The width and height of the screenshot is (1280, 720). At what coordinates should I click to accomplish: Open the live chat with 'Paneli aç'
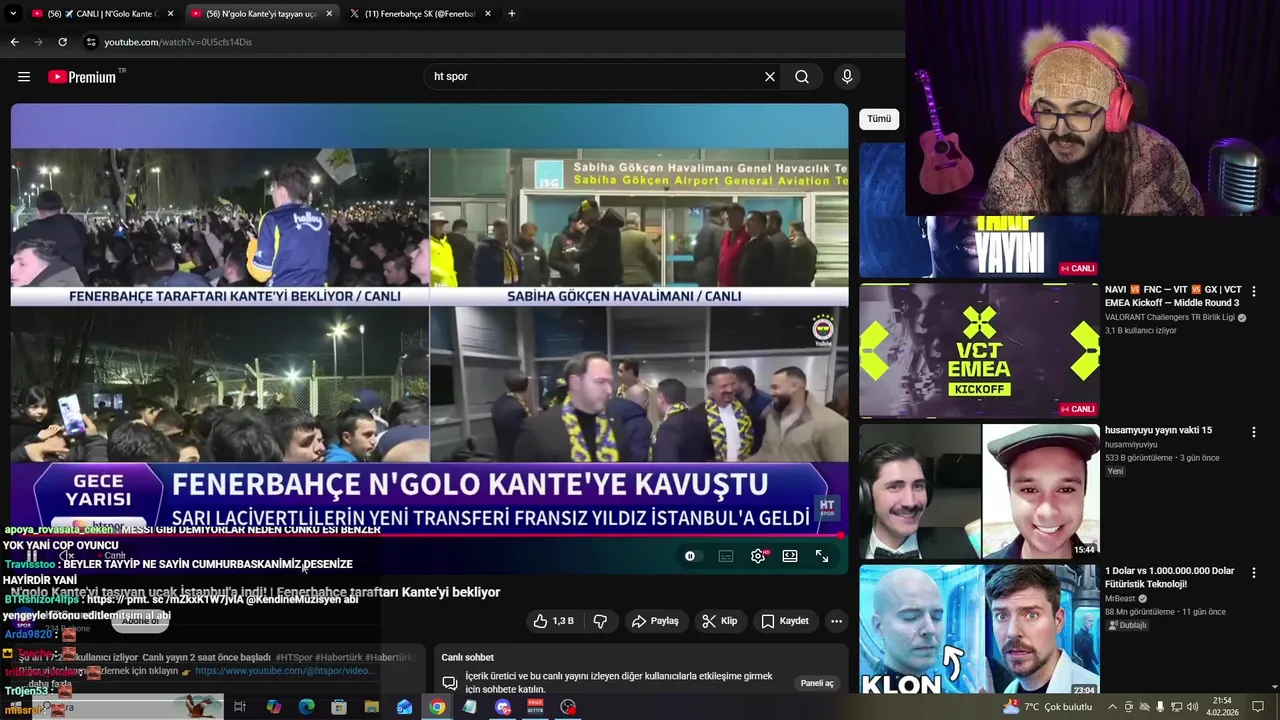tap(817, 683)
